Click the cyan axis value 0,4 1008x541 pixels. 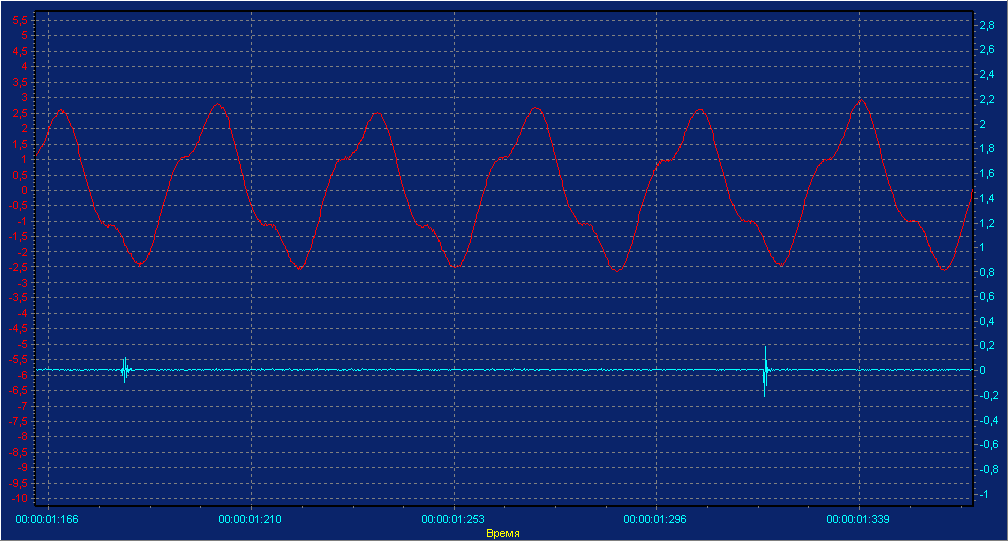[x=987, y=321]
